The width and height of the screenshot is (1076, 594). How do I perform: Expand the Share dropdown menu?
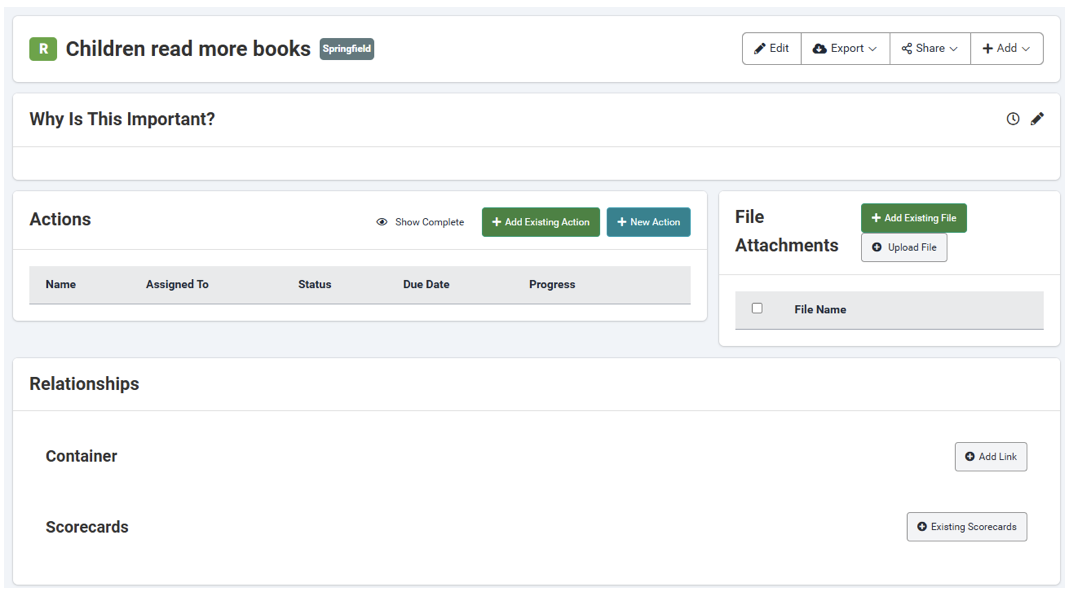[x=929, y=49]
